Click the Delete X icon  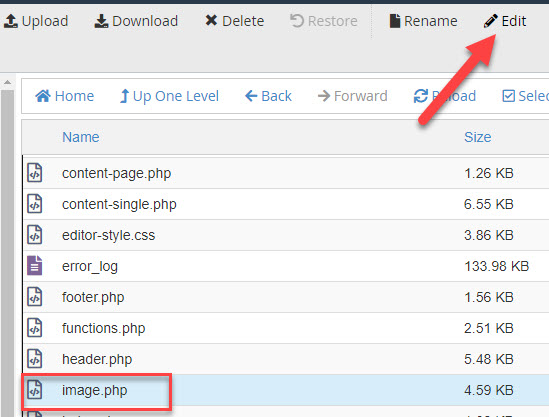tap(211, 21)
